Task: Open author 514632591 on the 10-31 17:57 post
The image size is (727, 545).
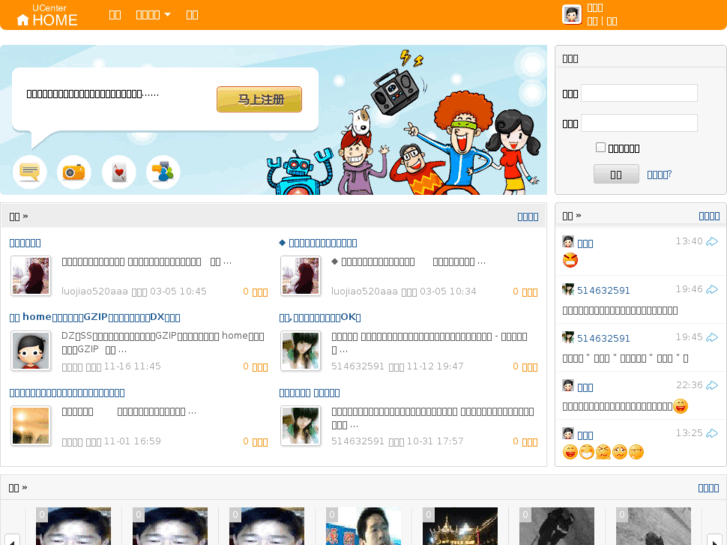Action: pos(357,441)
